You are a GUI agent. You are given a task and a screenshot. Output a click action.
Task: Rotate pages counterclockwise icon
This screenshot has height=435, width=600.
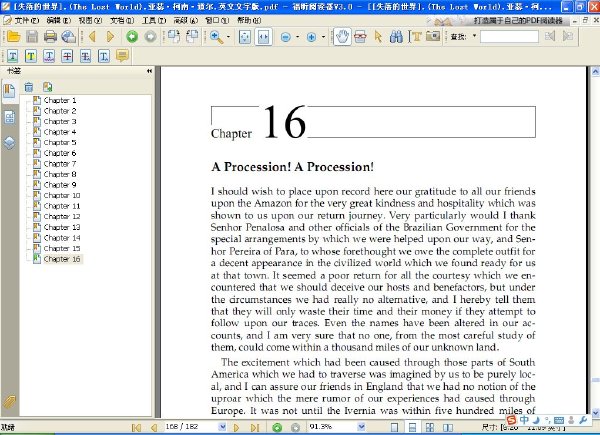coord(192,37)
